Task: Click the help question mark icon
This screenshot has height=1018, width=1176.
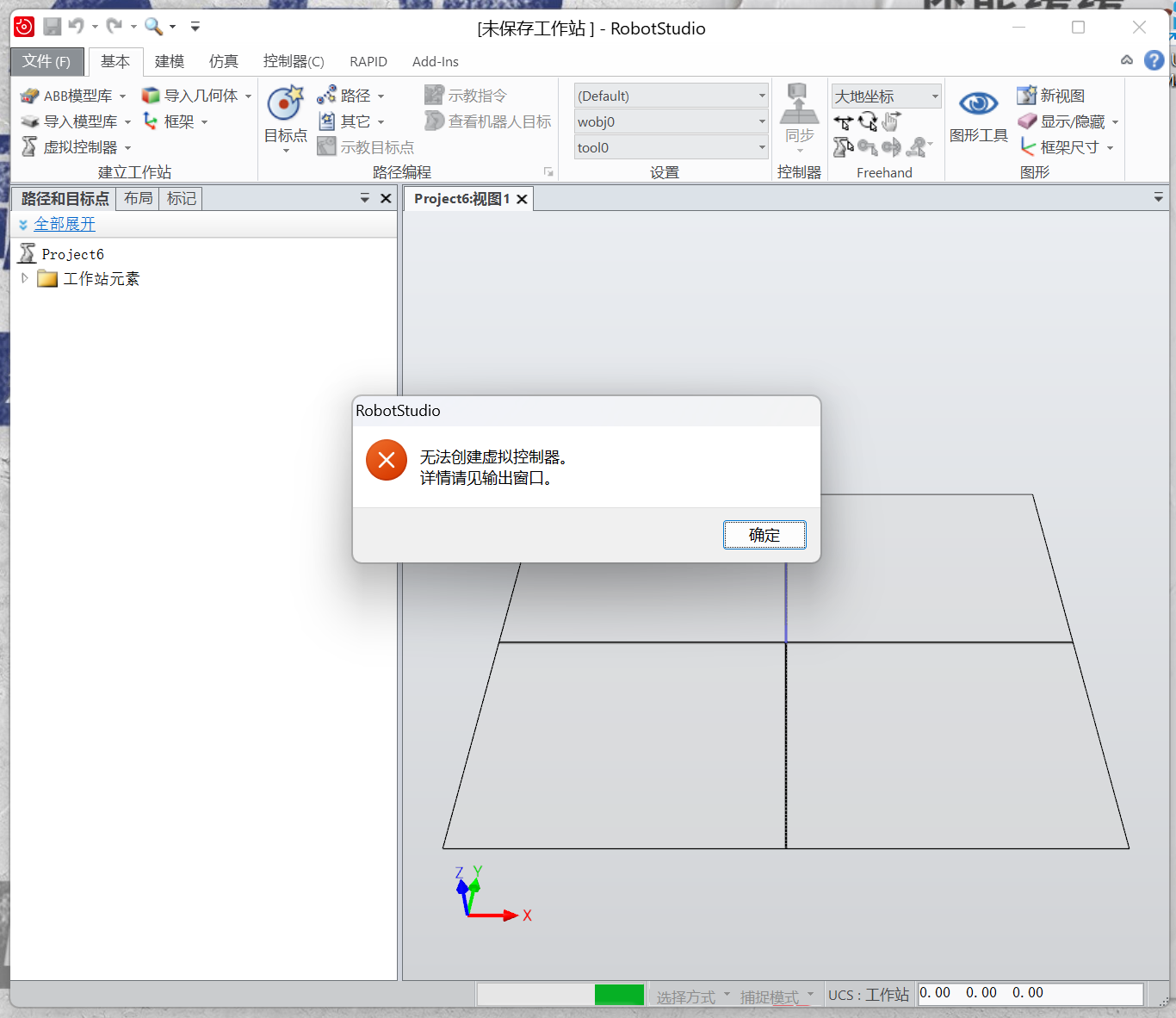Action: (x=1154, y=60)
